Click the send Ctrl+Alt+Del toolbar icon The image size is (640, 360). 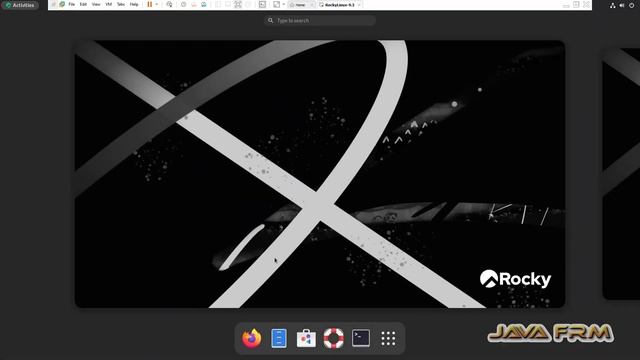tap(169, 4)
